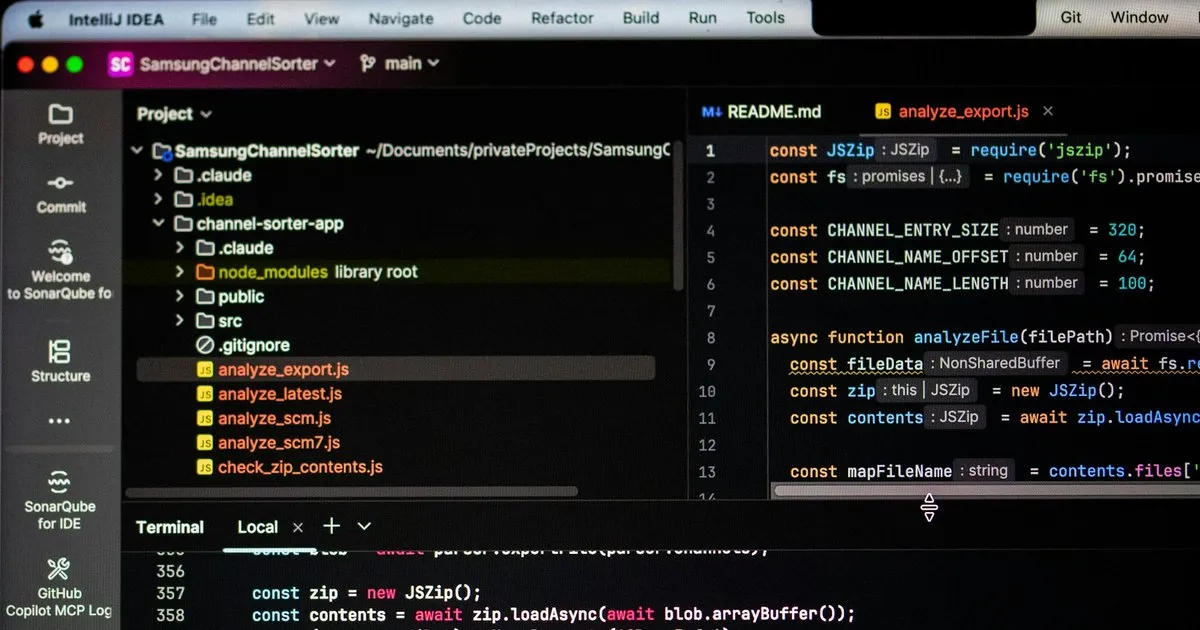The height and width of the screenshot is (630, 1200).
Task: Close the analyze_export.js editor tab
Action: click(x=1048, y=112)
